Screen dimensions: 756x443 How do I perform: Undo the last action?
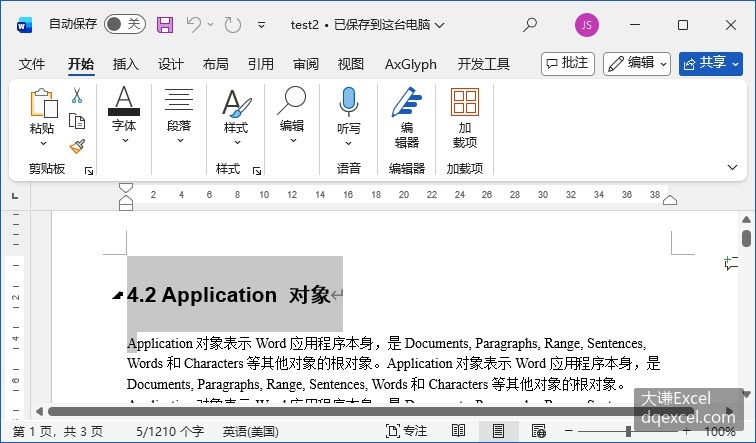click(194, 24)
